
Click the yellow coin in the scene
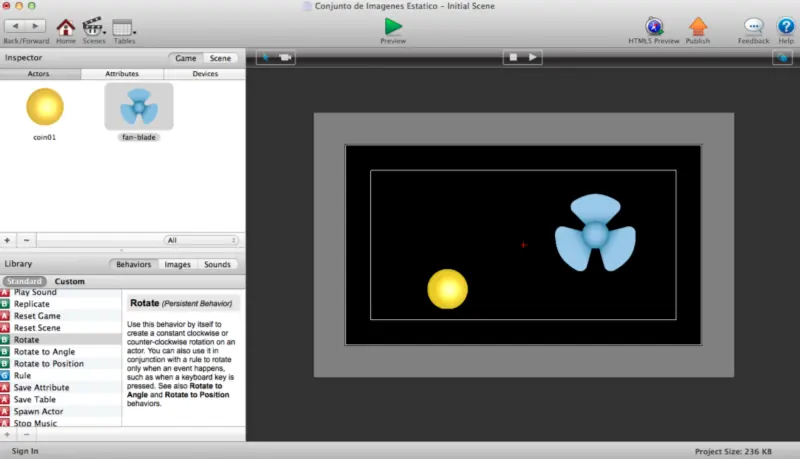(x=447, y=289)
